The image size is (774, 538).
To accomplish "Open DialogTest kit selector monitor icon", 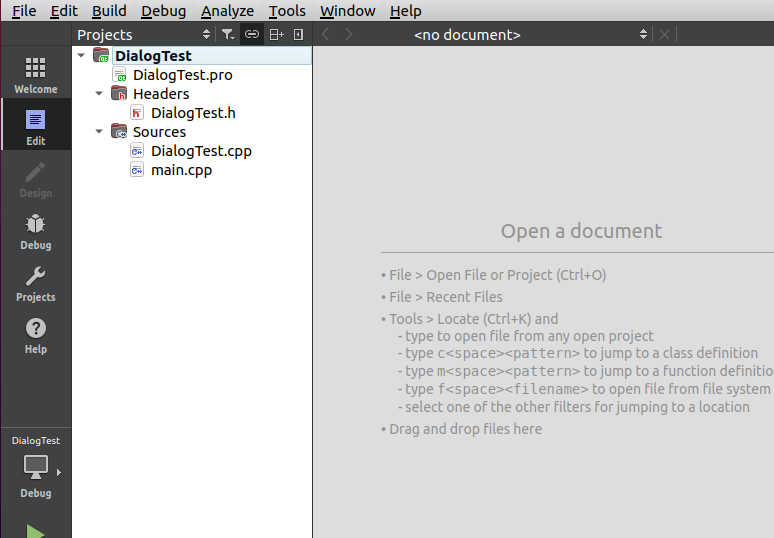I will (36, 467).
